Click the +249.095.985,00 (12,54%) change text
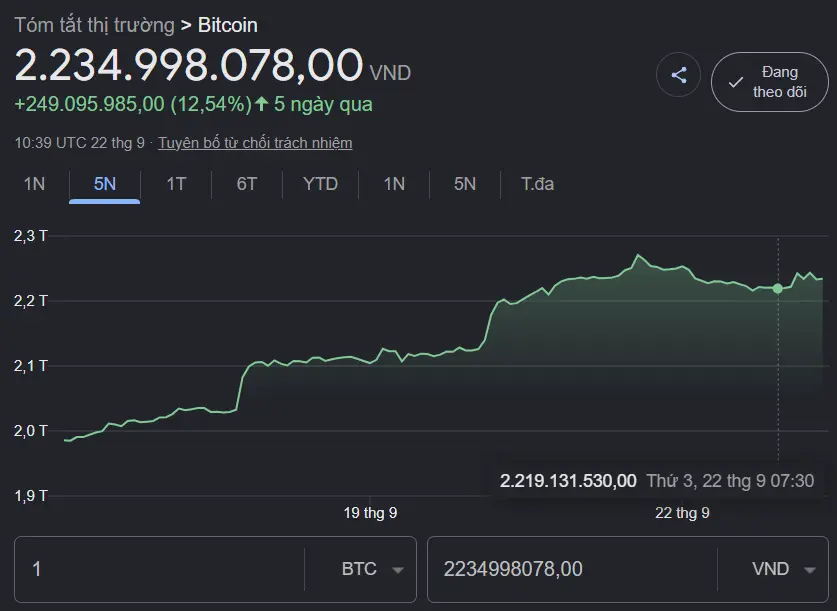 tap(133, 104)
